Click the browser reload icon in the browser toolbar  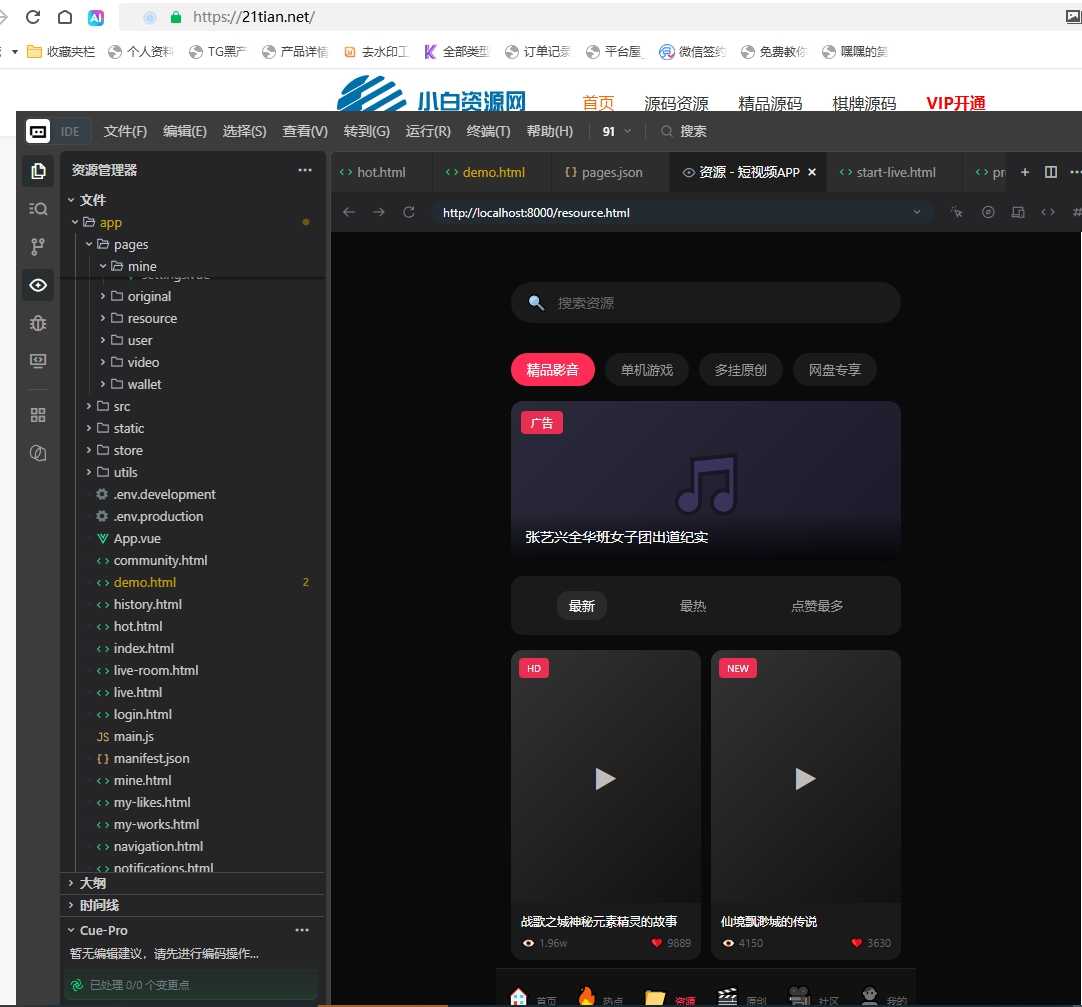[x=32, y=17]
